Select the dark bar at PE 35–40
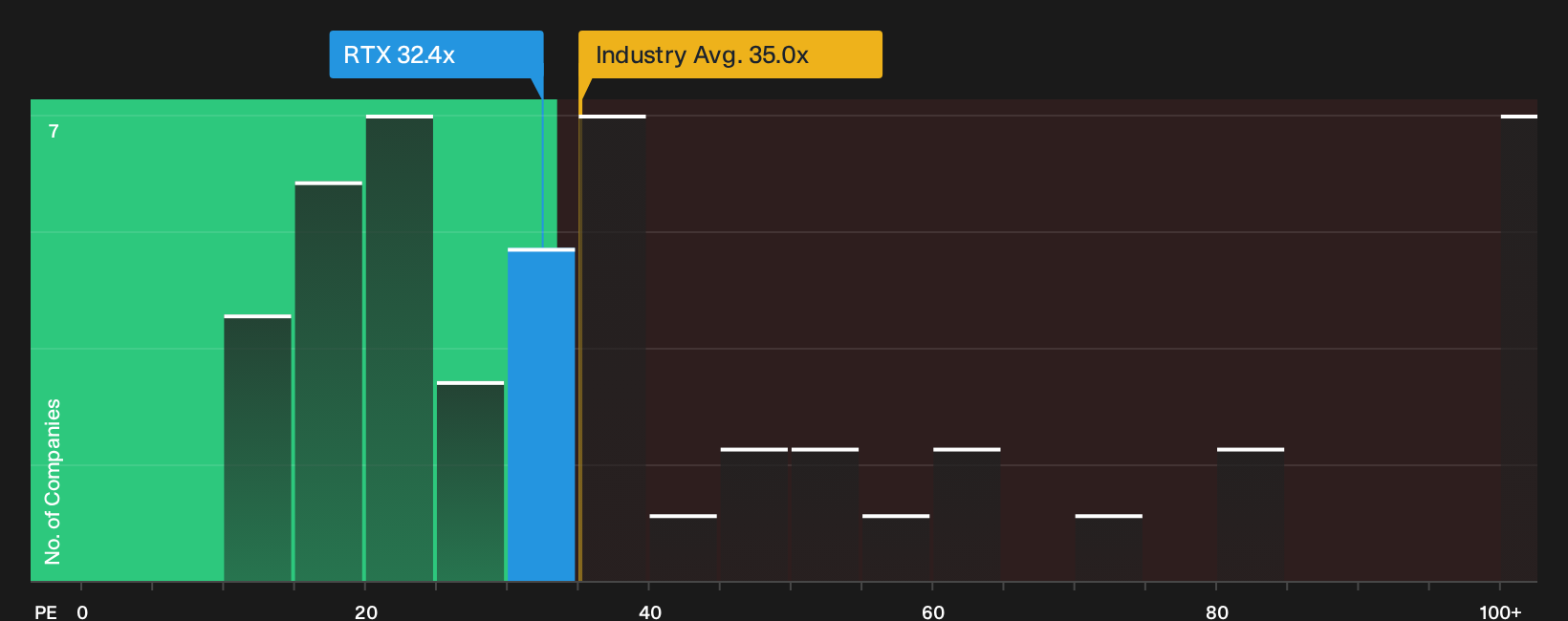This screenshot has width=1568, height=621. [613, 348]
